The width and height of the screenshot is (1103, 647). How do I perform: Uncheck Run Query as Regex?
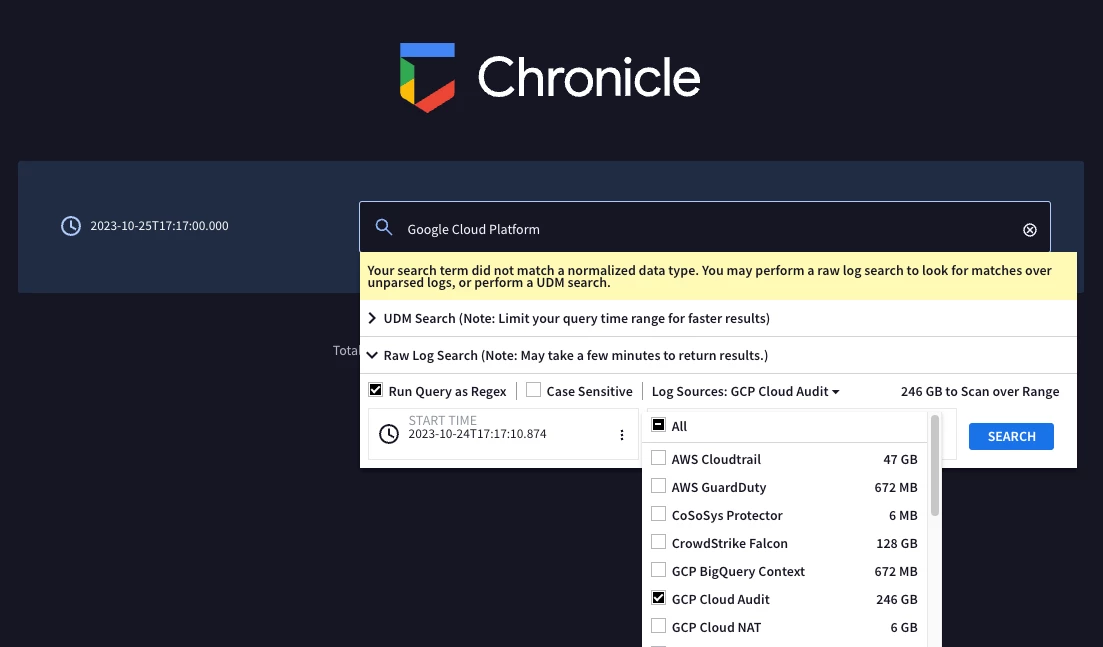376,390
